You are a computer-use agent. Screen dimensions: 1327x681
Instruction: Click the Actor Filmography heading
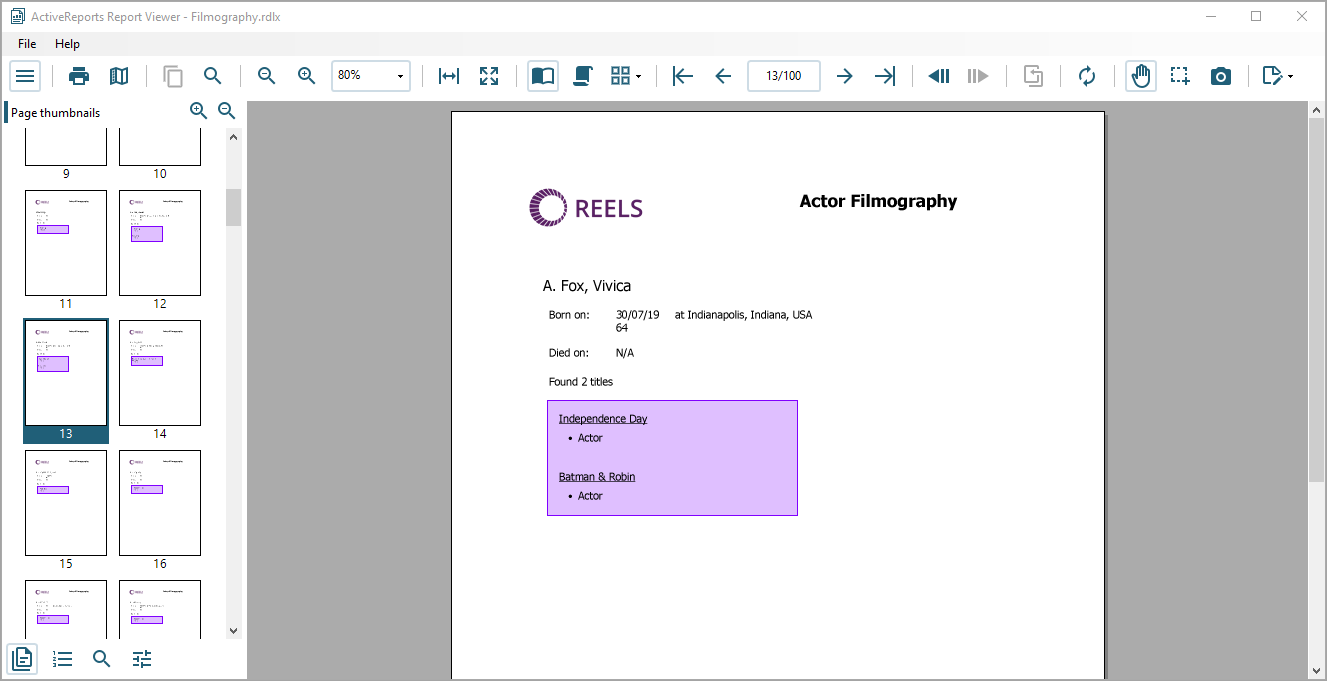(878, 201)
